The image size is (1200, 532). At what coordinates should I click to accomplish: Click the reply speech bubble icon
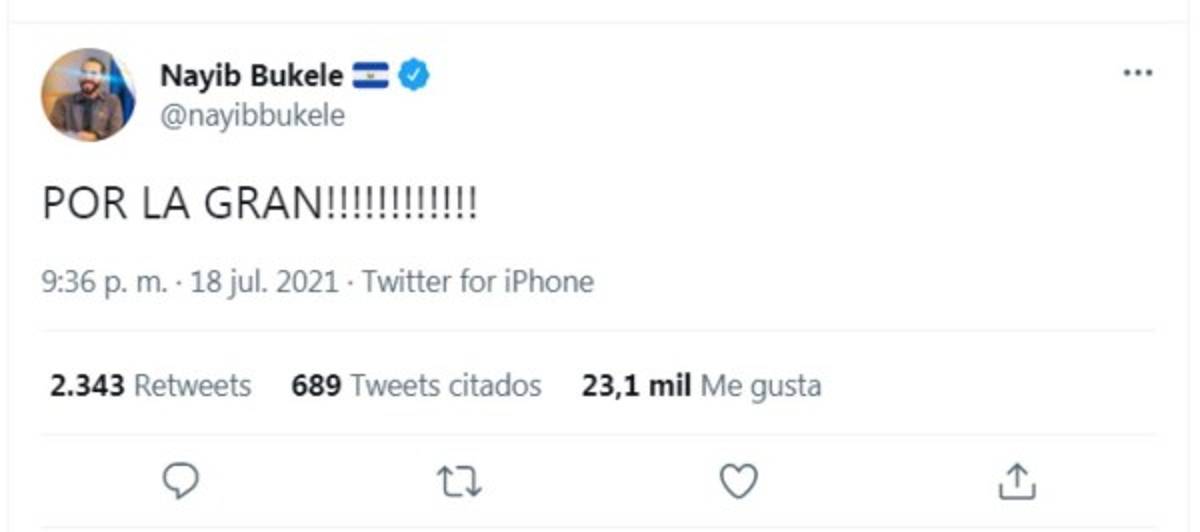[x=182, y=481]
